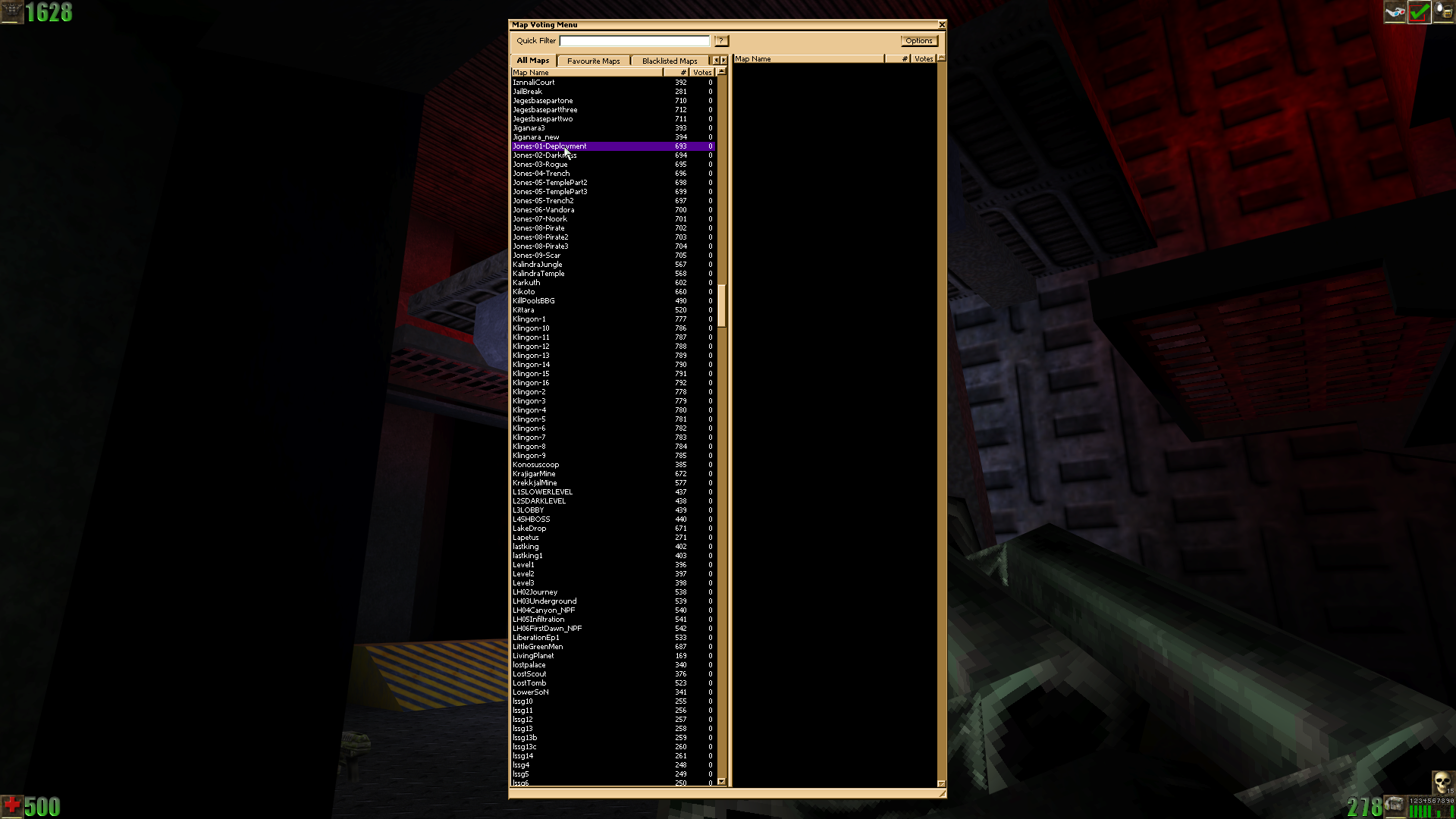Click the map list scrollbar thumb
This screenshot has height=819, width=1456.
pyautogui.click(x=721, y=306)
